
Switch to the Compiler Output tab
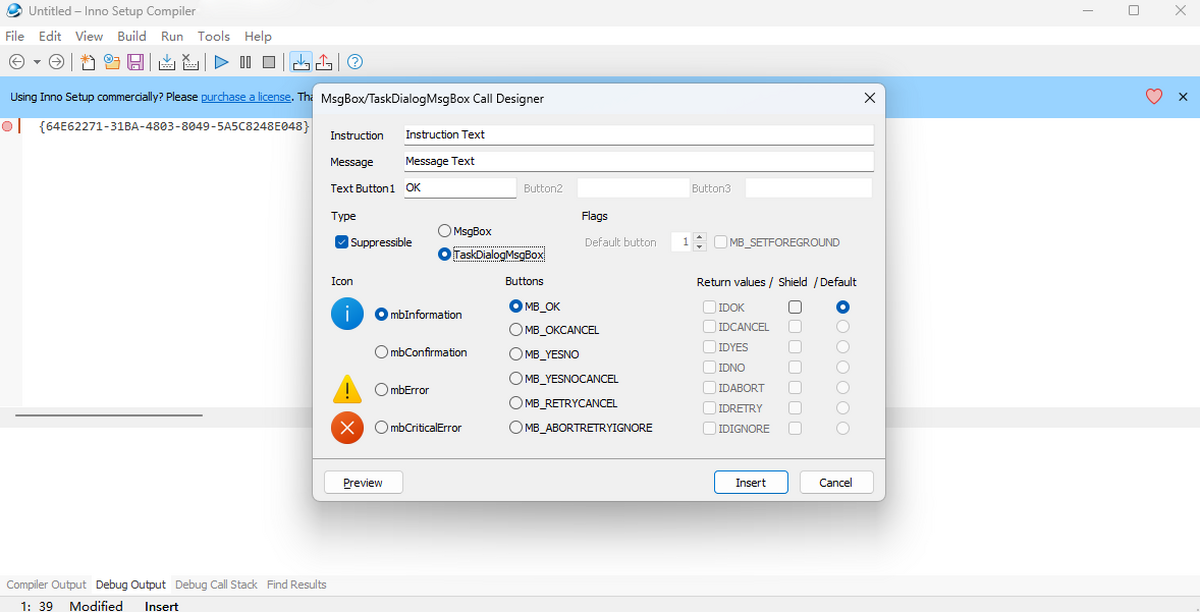(x=47, y=584)
